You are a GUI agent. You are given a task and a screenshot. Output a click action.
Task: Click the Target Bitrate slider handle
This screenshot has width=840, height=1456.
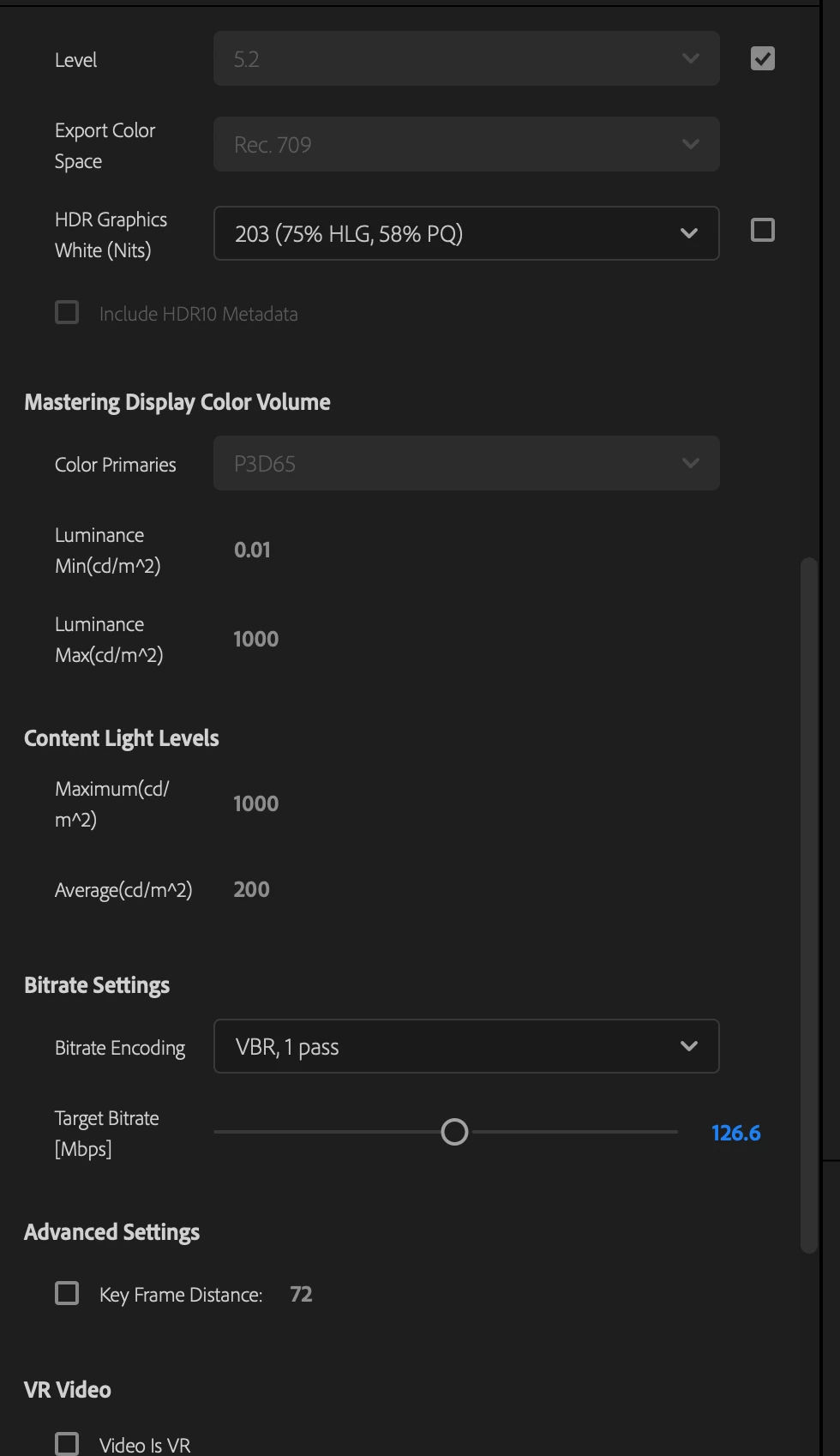454,1132
